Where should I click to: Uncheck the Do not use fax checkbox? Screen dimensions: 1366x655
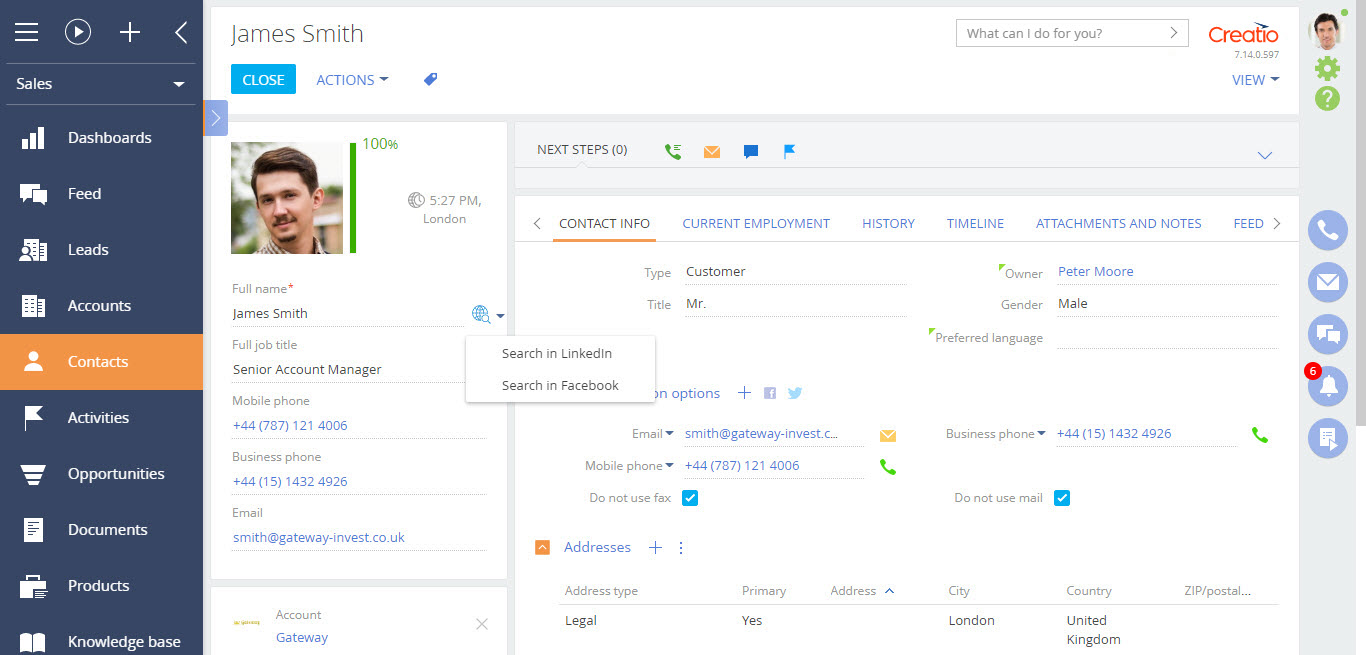tap(690, 498)
